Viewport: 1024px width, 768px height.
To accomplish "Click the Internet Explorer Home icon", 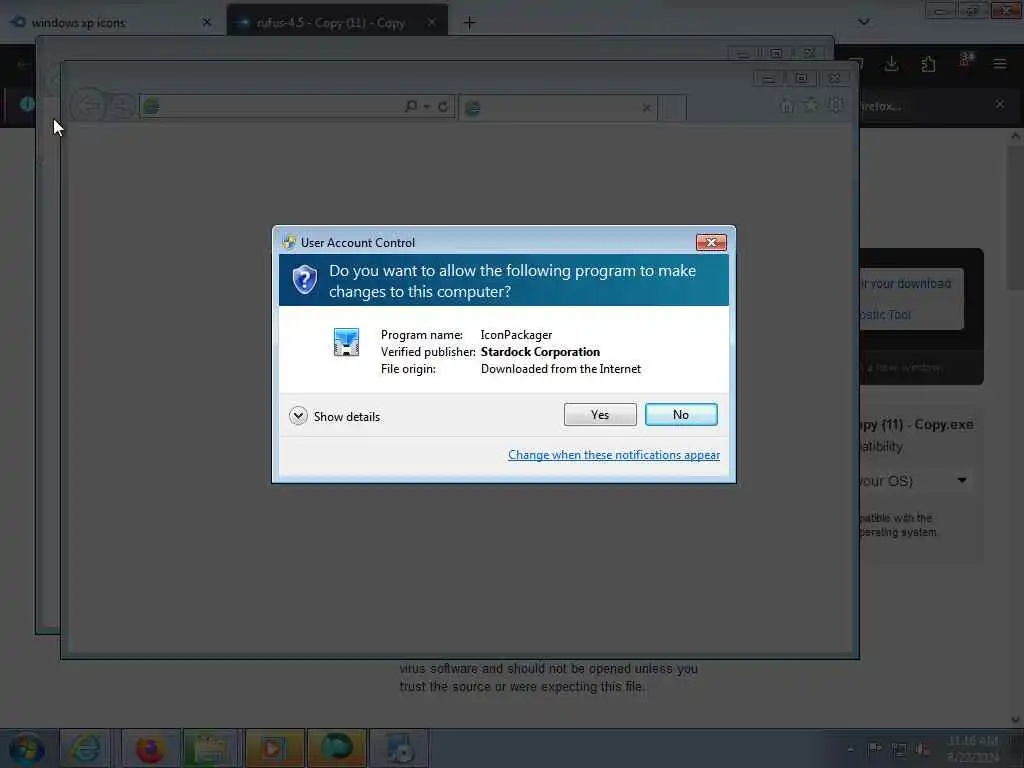I will [x=787, y=105].
